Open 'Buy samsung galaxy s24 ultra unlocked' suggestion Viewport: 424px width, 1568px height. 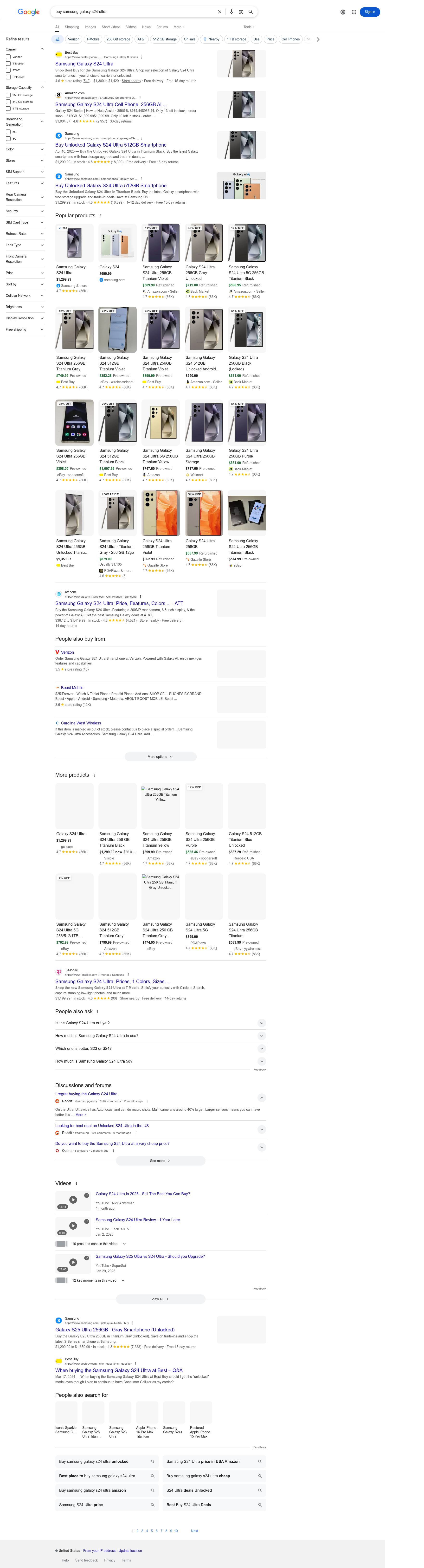pos(107,1461)
